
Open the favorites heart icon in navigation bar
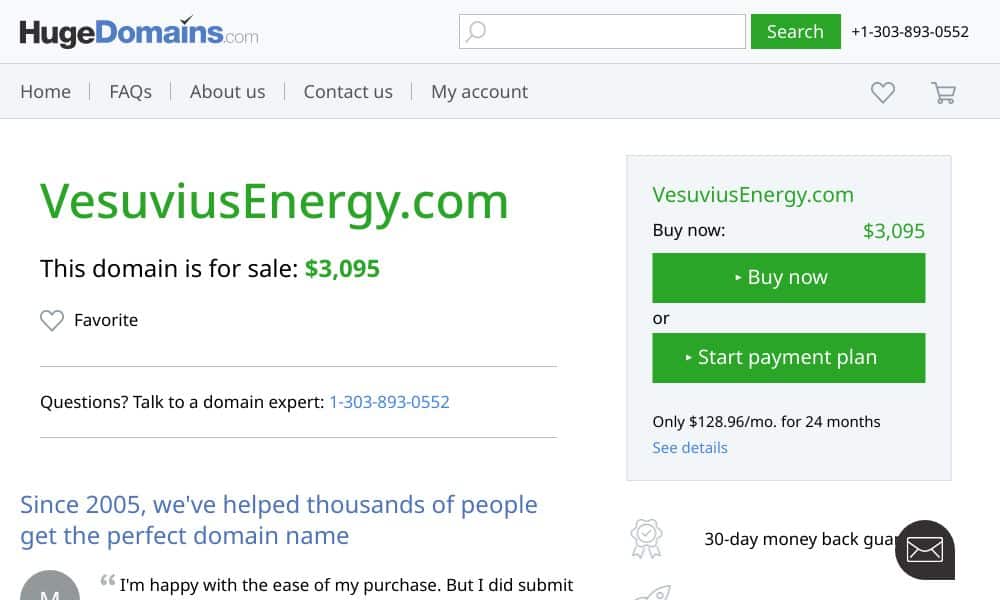pos(883,92)
